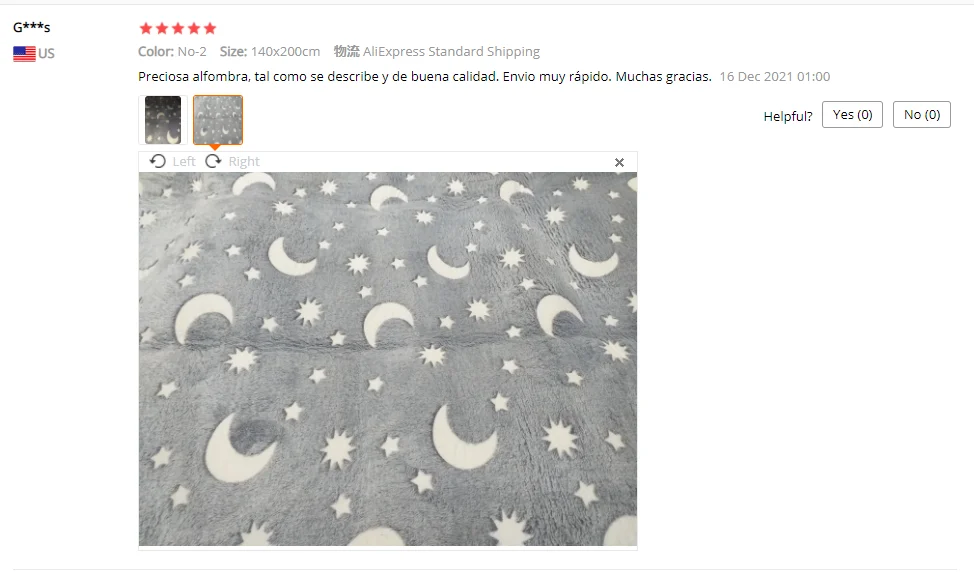Open the dark glow-in-the-dark blanket thumbnail
Viewport: 974px width, 573px height.
tap(163, 120)
